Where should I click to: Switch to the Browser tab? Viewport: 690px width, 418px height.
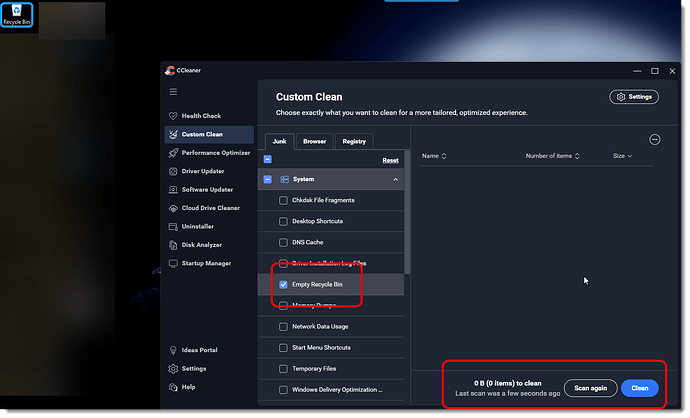[314, 142]
